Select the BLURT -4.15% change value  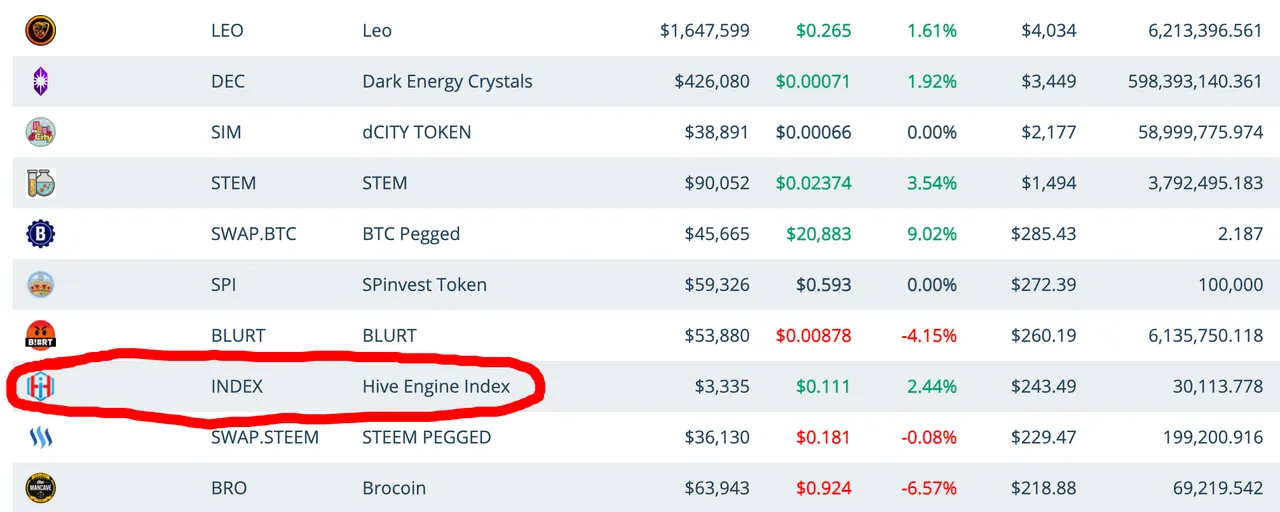click(x=929, y=335)
